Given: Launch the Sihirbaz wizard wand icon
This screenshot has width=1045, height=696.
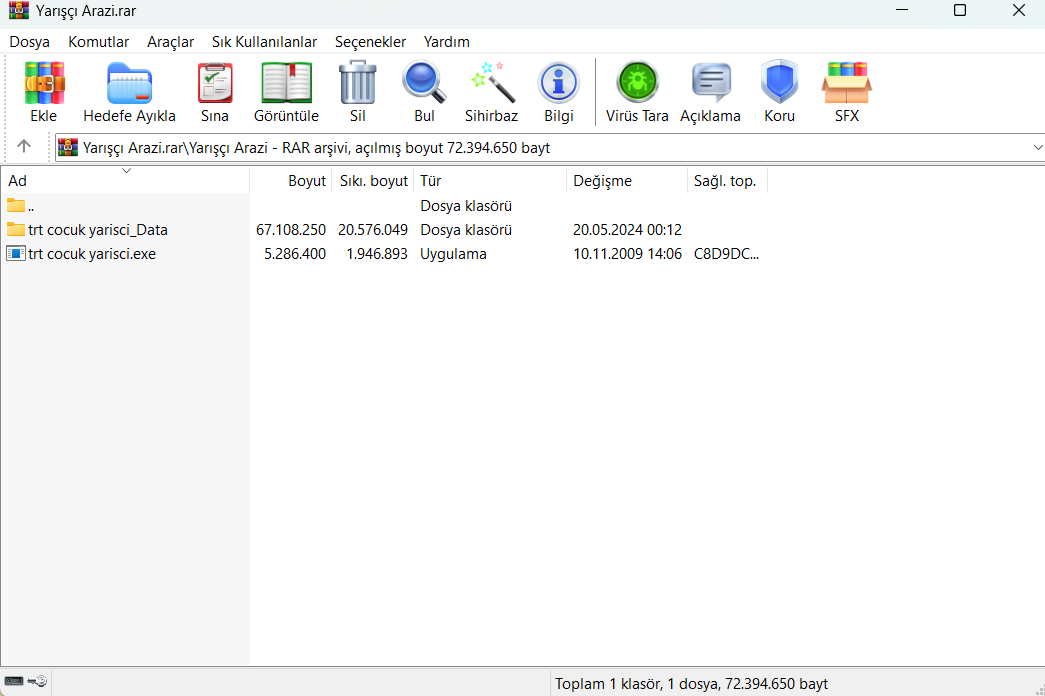Looking at the screenshot, I should coord(492,83).
